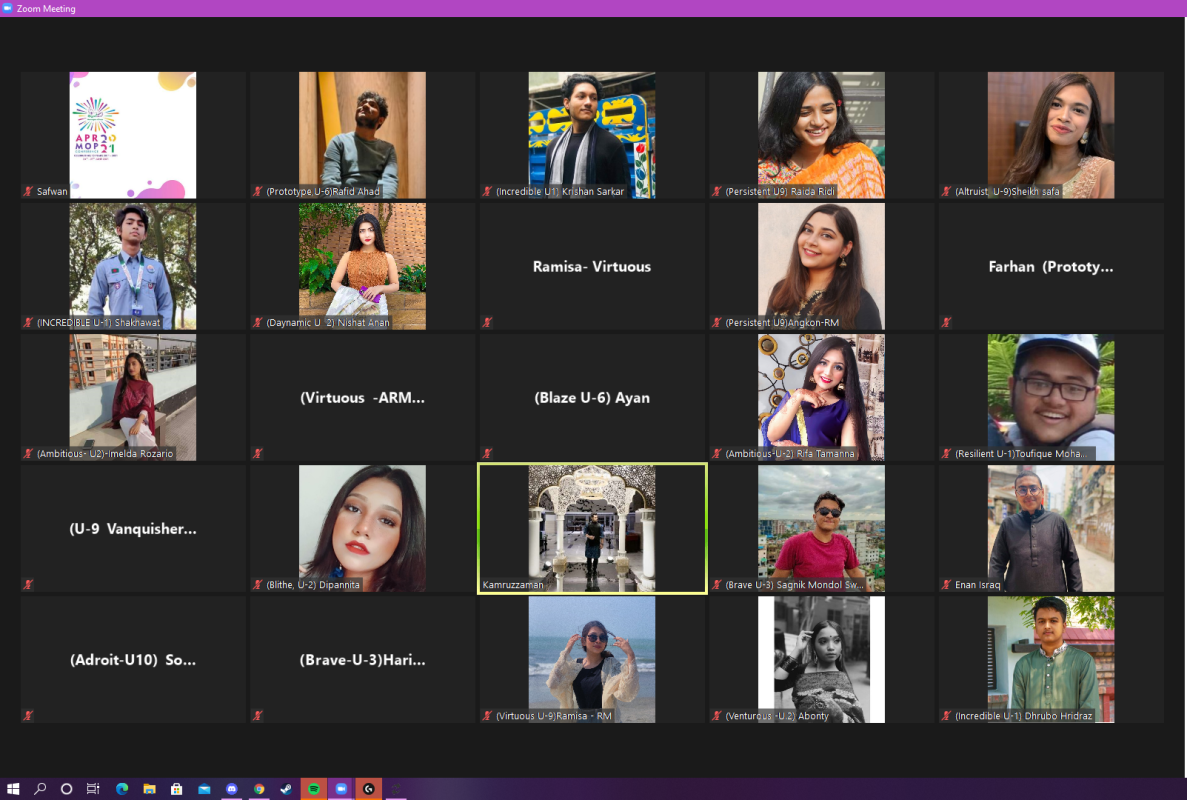Click the "(U-9 Vanquisher..." name tile
This screenshot has height=800, width=1187.
pos(133,528)
